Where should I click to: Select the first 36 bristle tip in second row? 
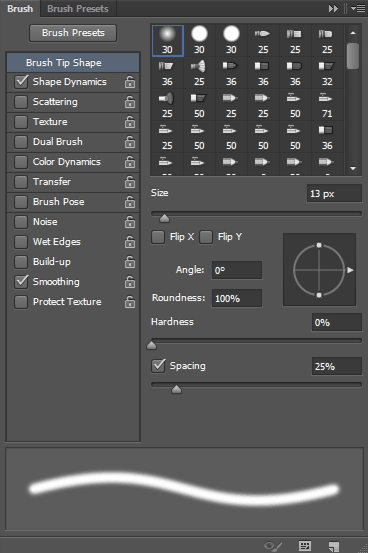point(167,73)
